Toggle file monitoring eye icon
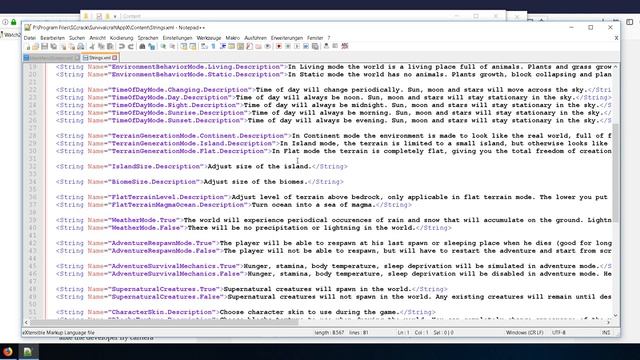The height and width of the screenshot is (360, 640). tap(268, 46)
